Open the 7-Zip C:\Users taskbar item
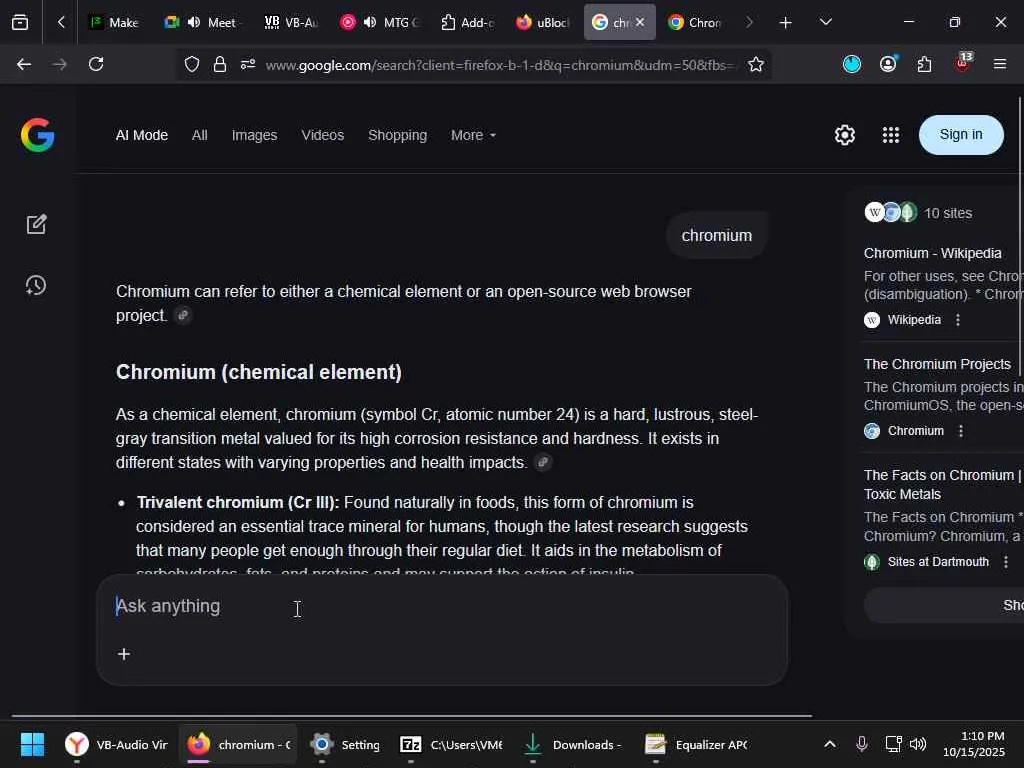This screenshot has width=1024, height=768. click(451, 744)
